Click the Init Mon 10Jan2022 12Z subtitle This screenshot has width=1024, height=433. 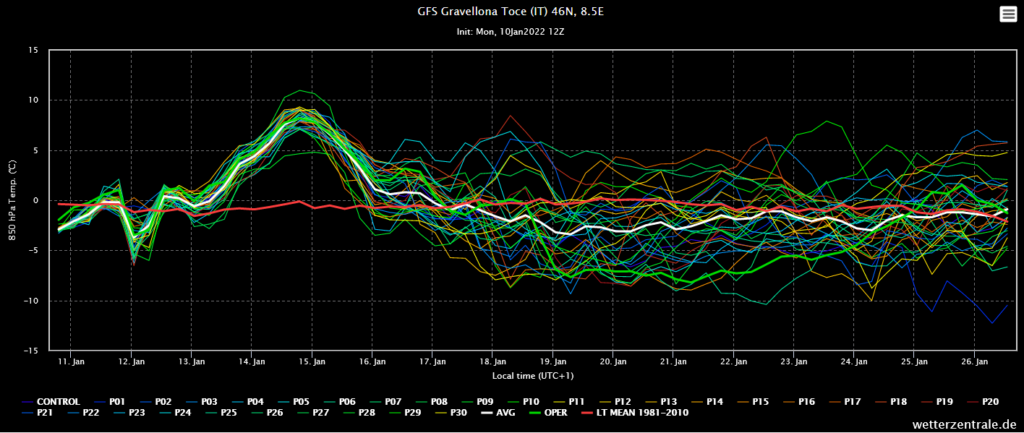click(512, 32)
